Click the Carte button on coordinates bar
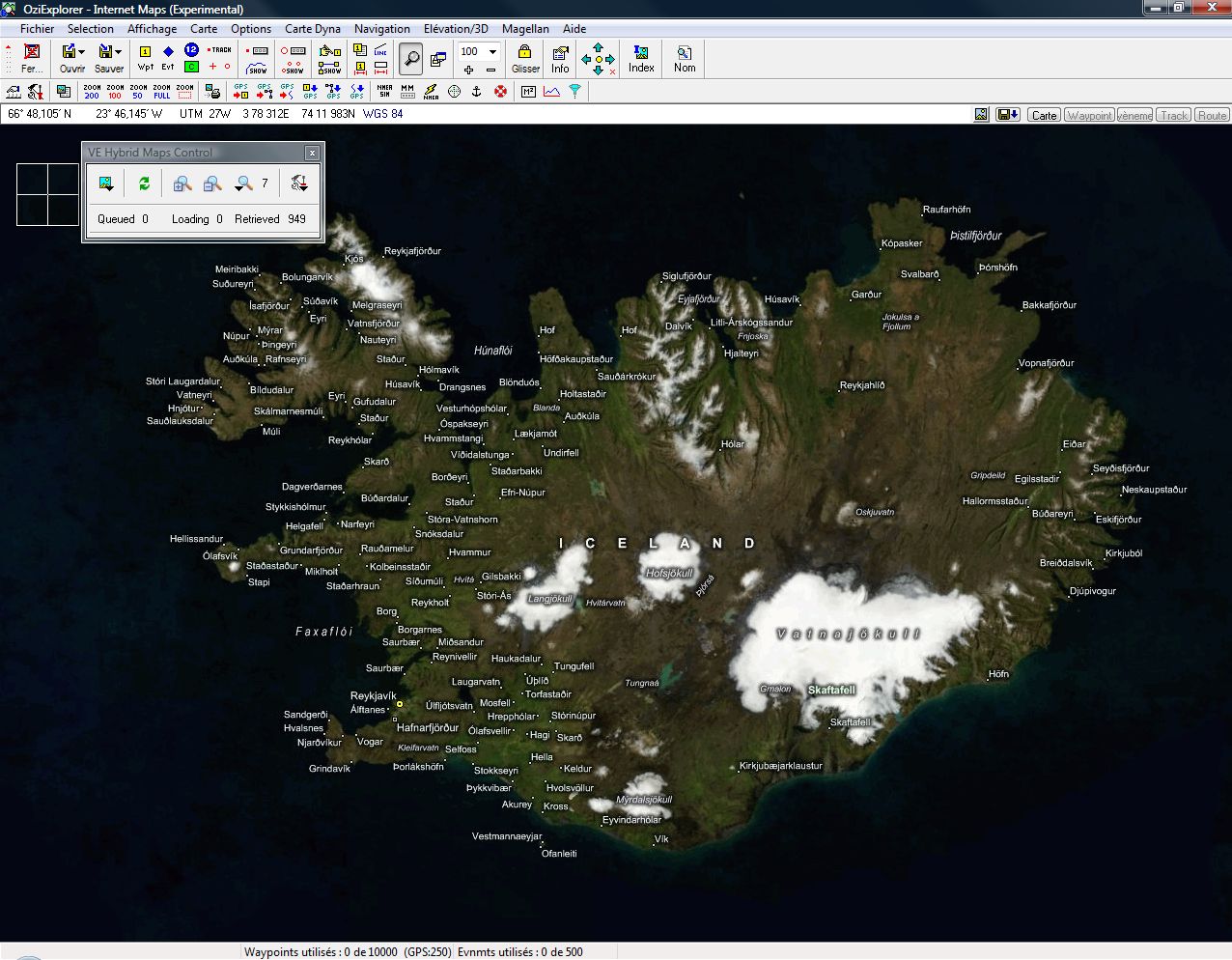The image size is (1232, 960). tap(1044, 115)
